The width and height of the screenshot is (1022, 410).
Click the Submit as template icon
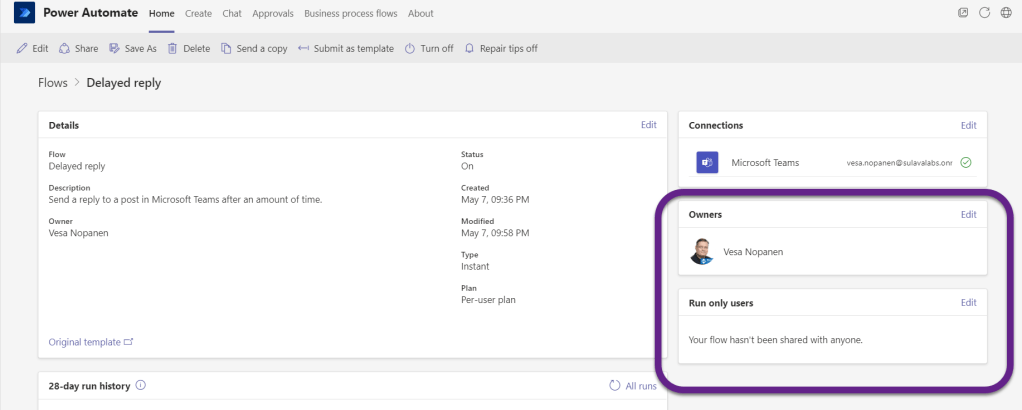click(x=303, y=48)
